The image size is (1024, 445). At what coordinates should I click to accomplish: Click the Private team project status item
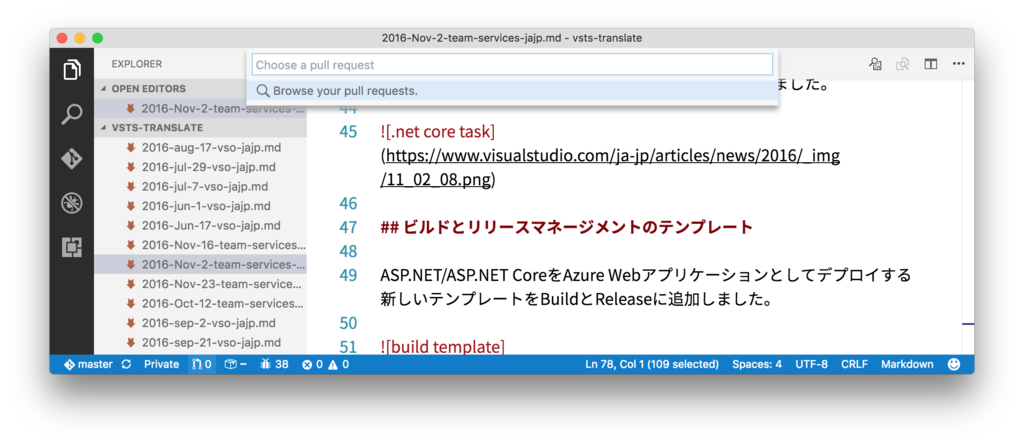click(161, 364)
